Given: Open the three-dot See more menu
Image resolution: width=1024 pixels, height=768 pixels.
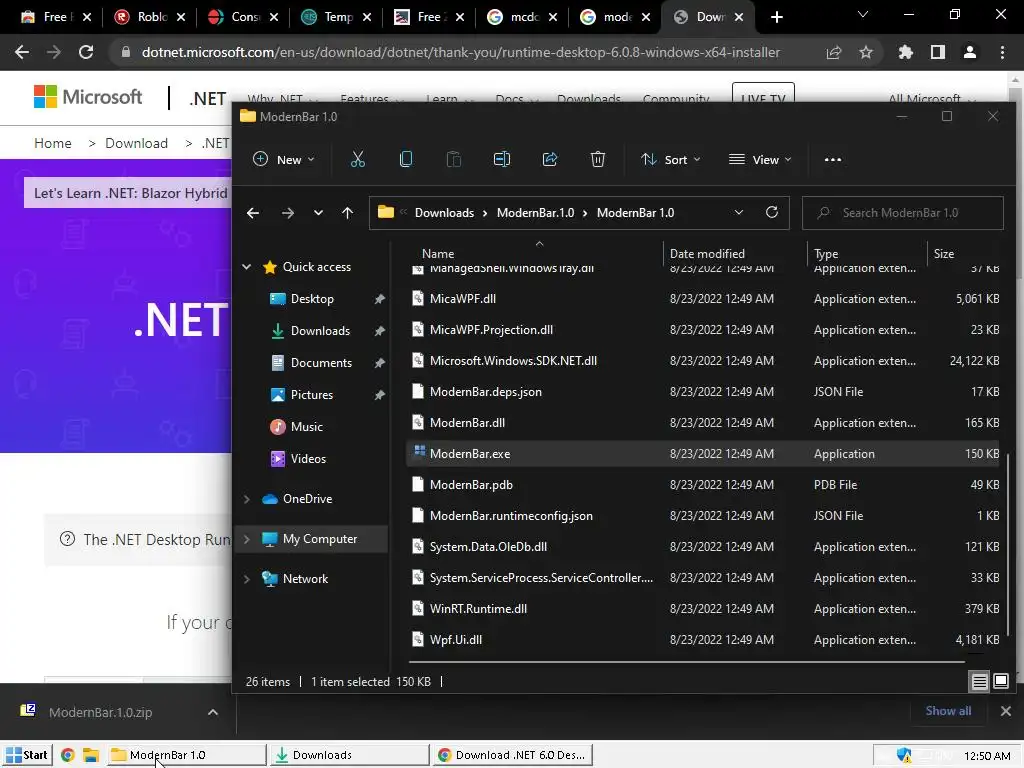Looking at the screenshot, I should (x=833, y=159).
